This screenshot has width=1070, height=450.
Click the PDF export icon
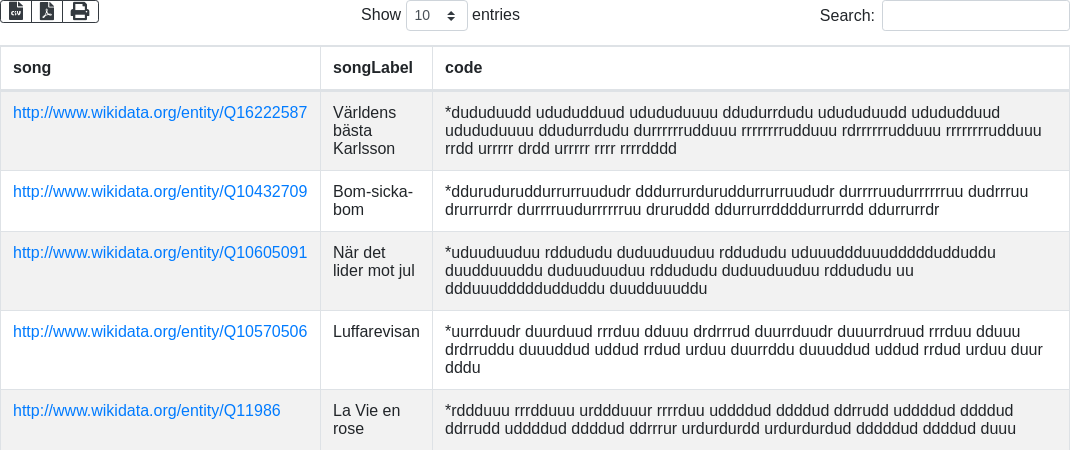47,11
